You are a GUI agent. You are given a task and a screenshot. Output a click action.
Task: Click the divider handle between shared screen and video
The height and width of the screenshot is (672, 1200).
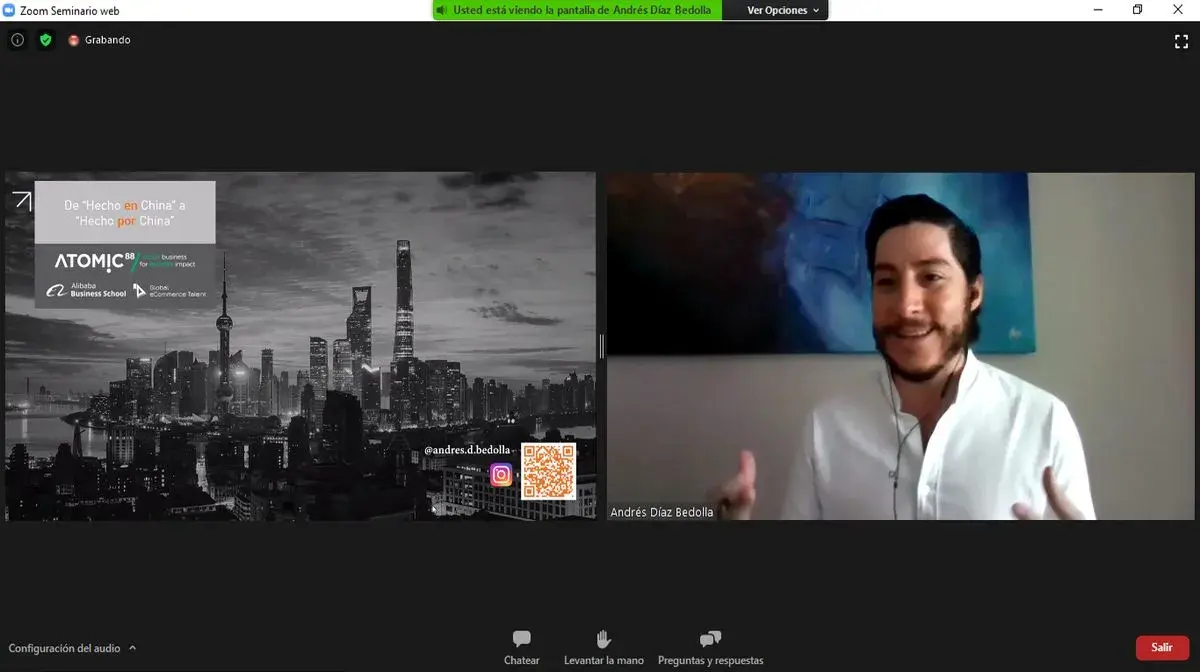tap(601, 346)
